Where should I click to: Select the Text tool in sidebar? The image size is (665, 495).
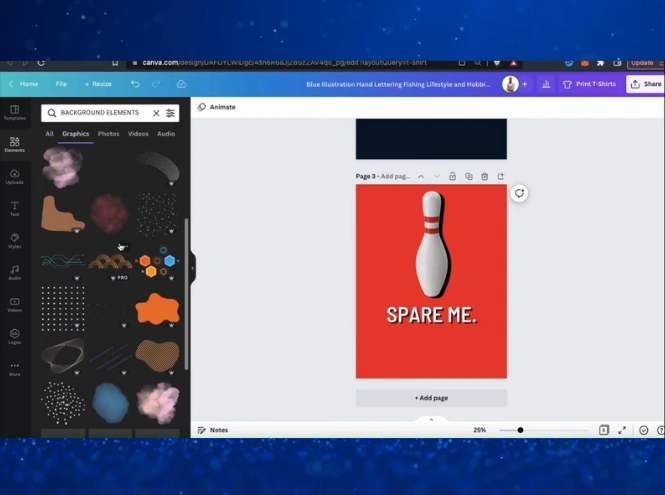click(14, 208)
